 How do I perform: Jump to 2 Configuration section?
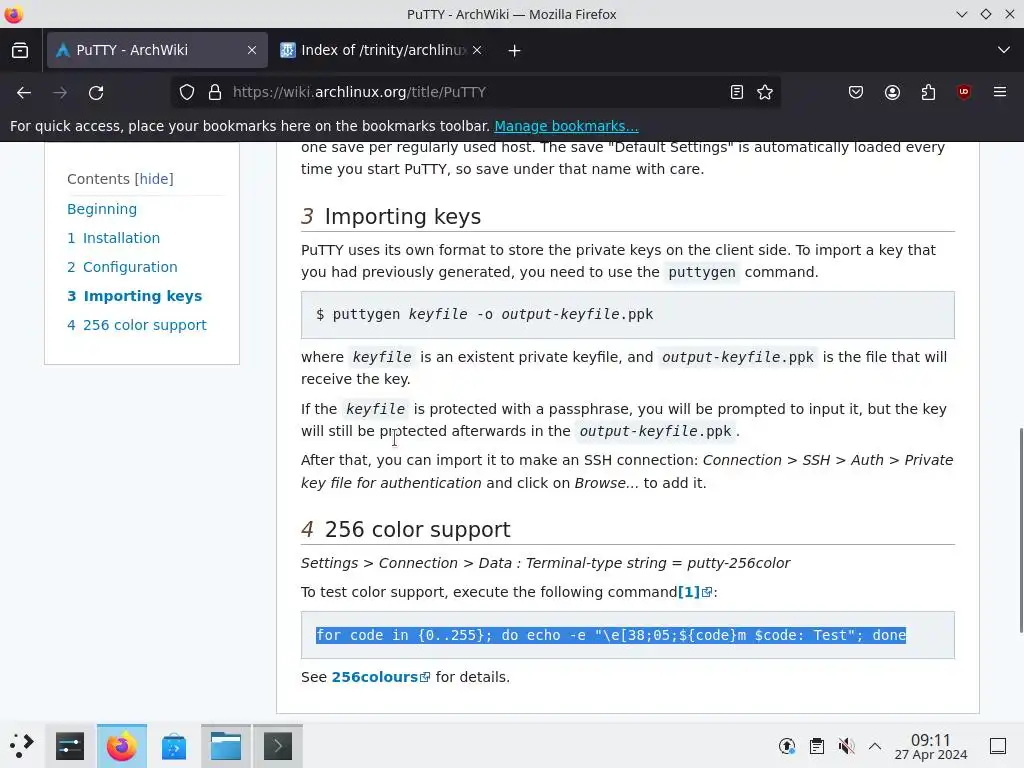pos(122,266)
